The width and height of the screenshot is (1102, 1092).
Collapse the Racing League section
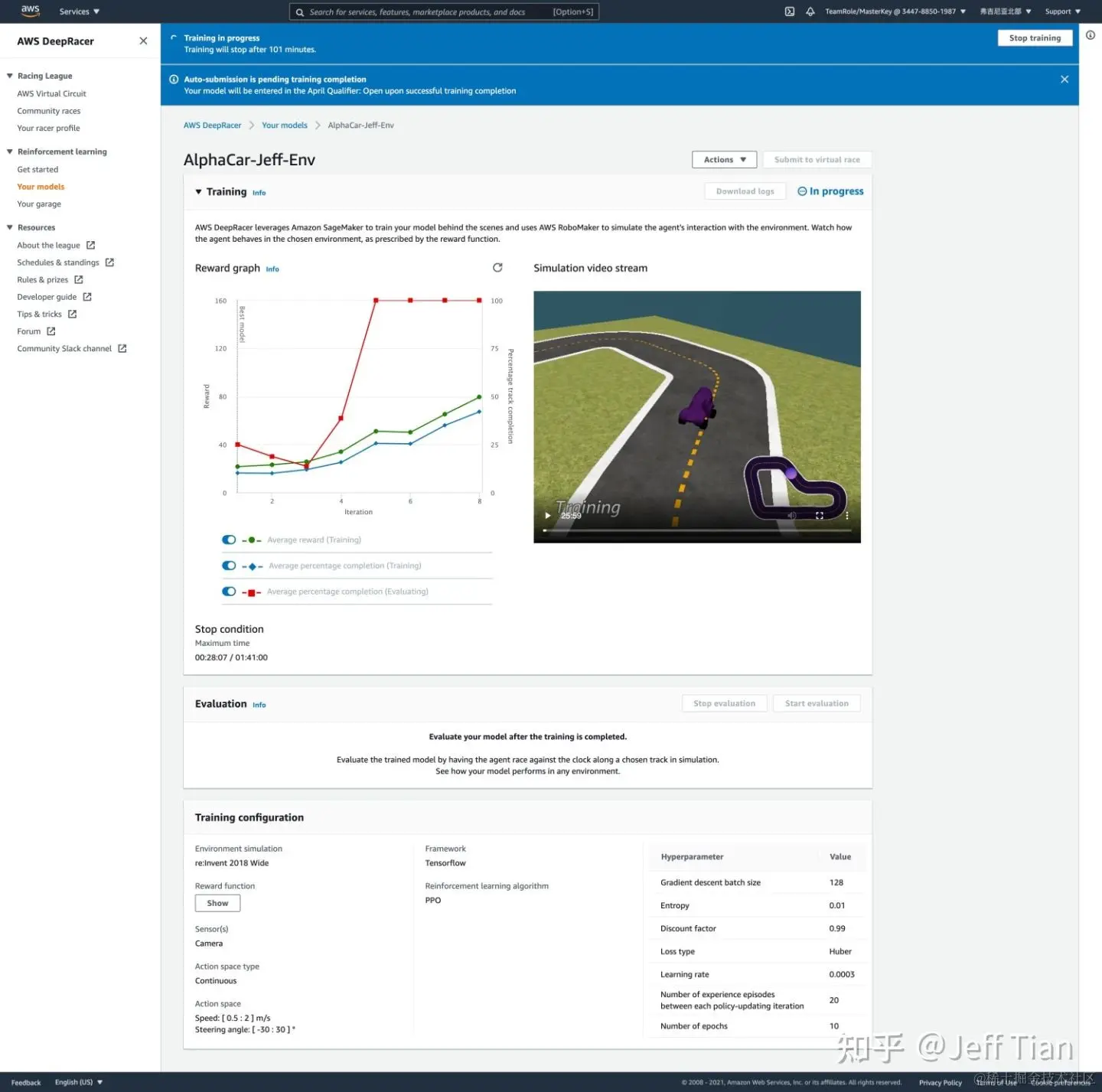(x=10, y=76)
